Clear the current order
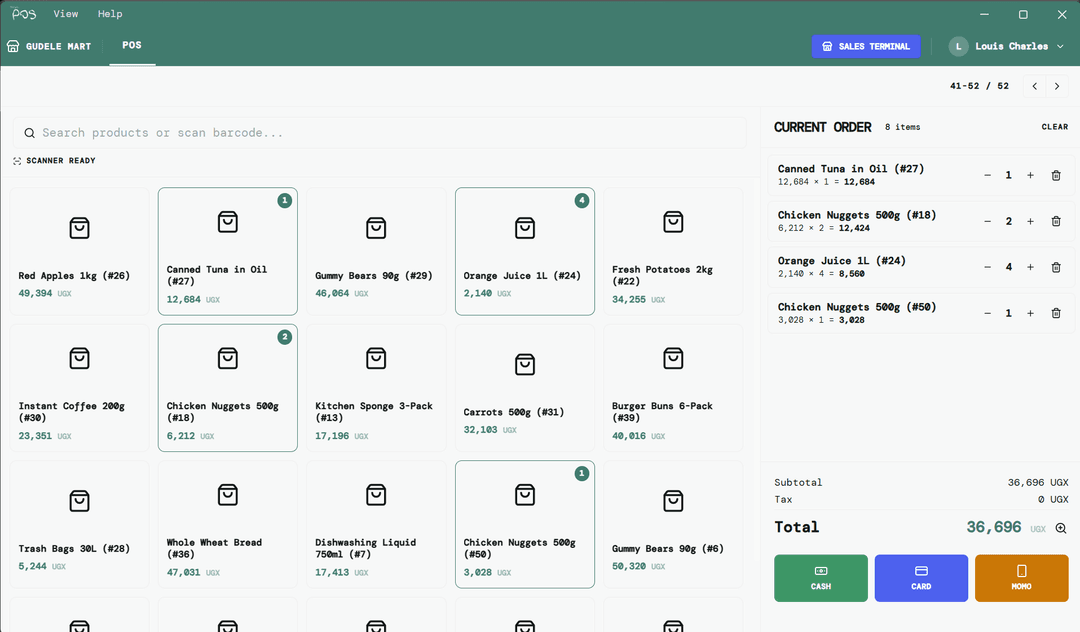The image size is (1080, 632). [x=1055, y=127]
